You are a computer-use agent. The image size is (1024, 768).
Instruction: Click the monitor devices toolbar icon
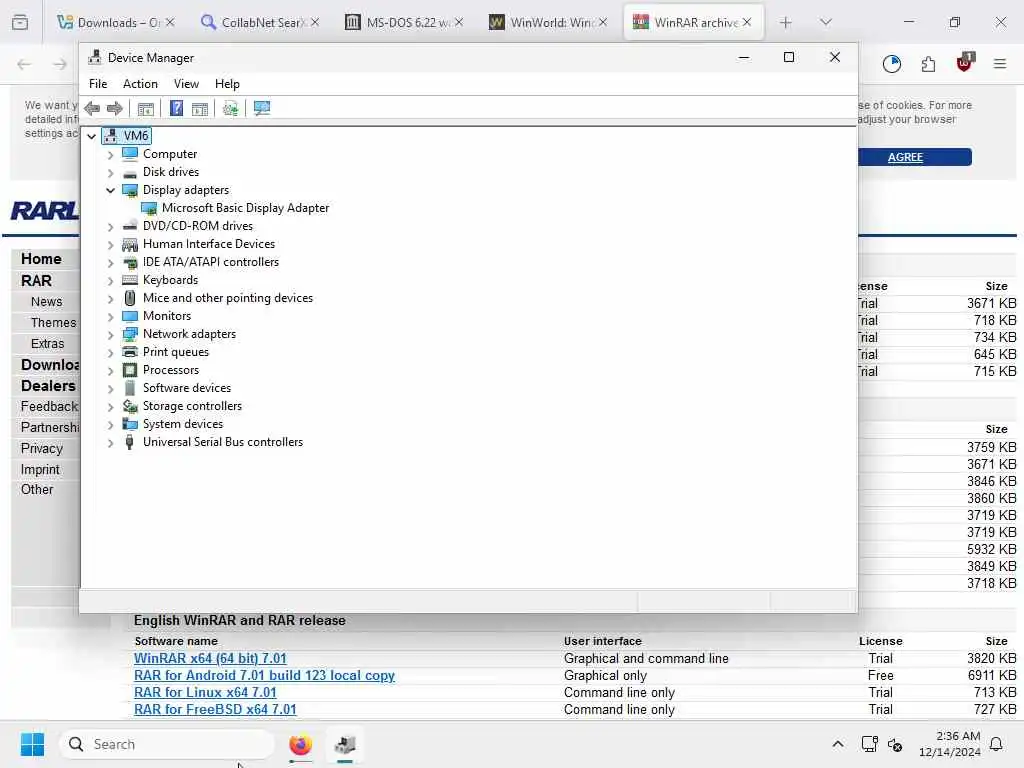(x=262, y=108)
